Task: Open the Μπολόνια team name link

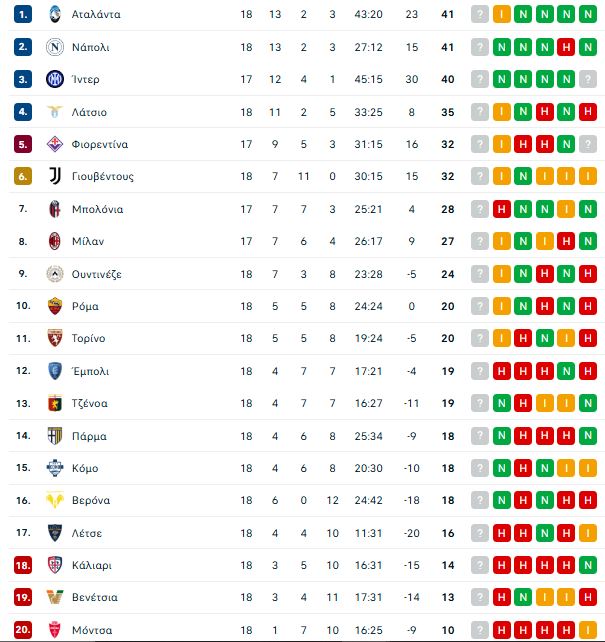Action: (x=98, y=209)
